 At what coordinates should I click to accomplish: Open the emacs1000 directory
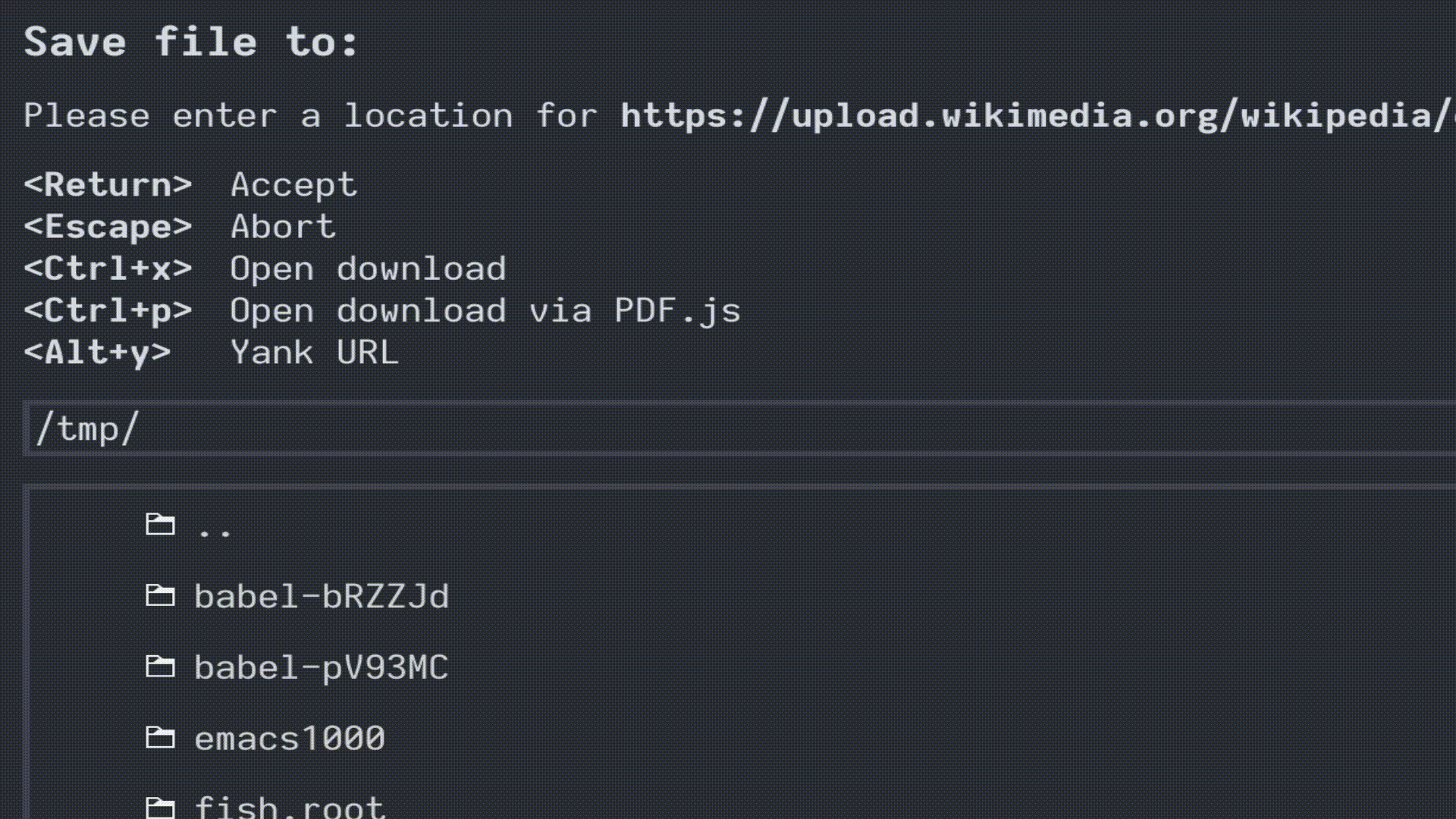pyautogui.click(x=289, y=738)
